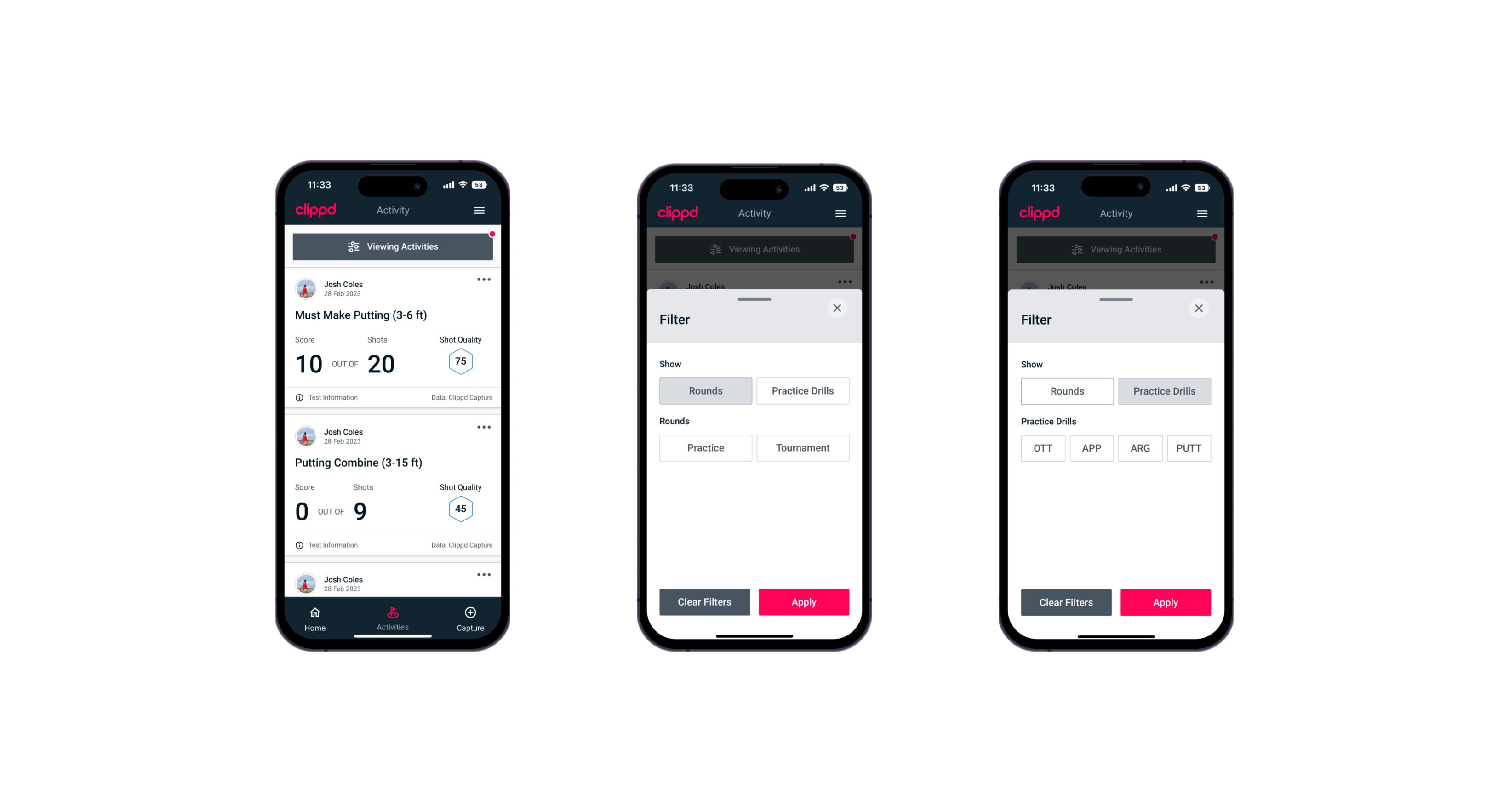1509x812 pixels.
Task: Tap the Activities tab icon
Action: (395, 614)
